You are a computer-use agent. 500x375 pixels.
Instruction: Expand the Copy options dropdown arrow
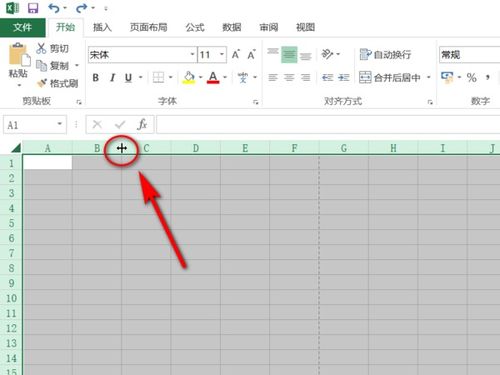point(77,66)
